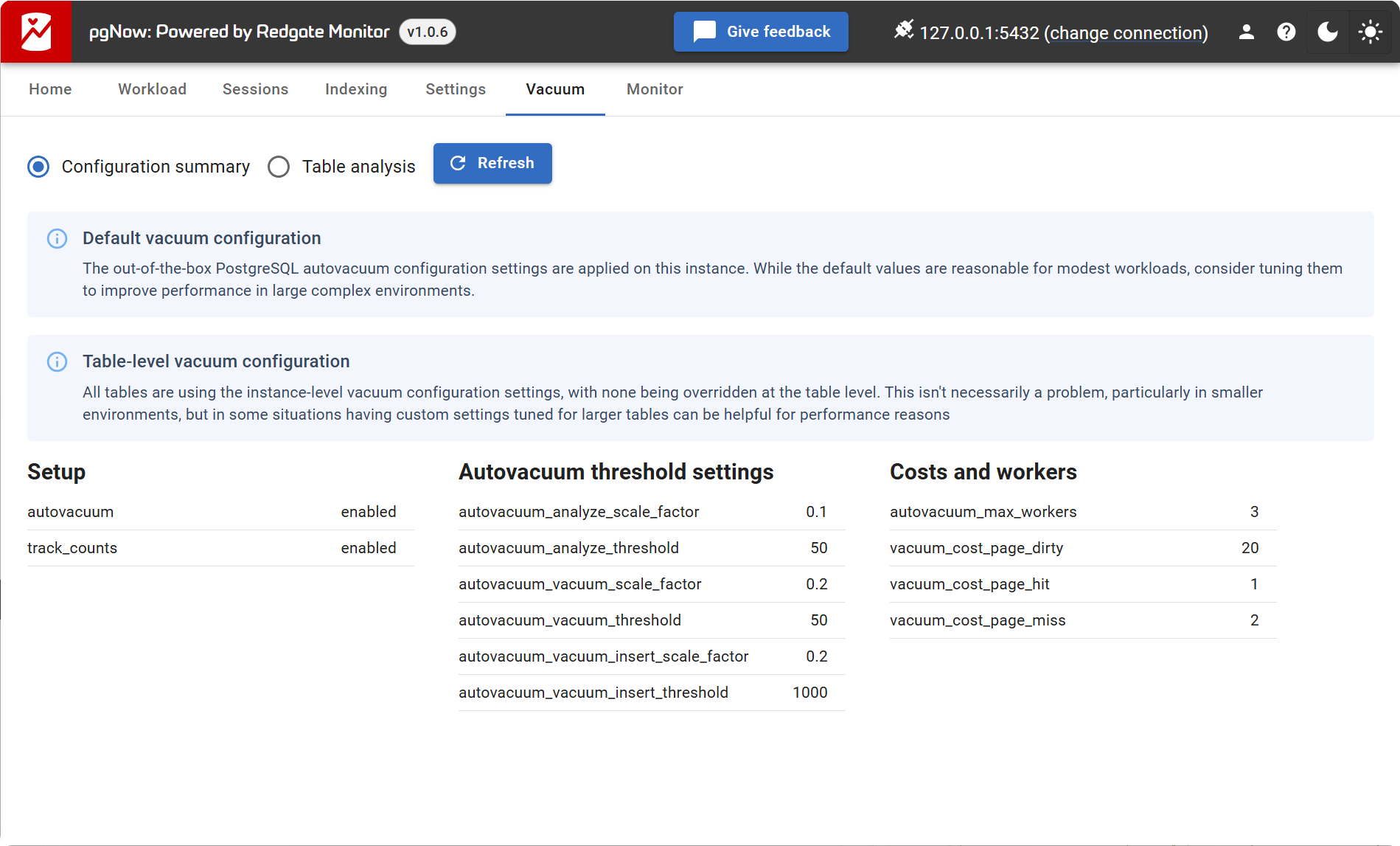The height and width of the screenshot is (846, 1400).
Task: Click the track_counts setting label
Action: coord(72,548)
